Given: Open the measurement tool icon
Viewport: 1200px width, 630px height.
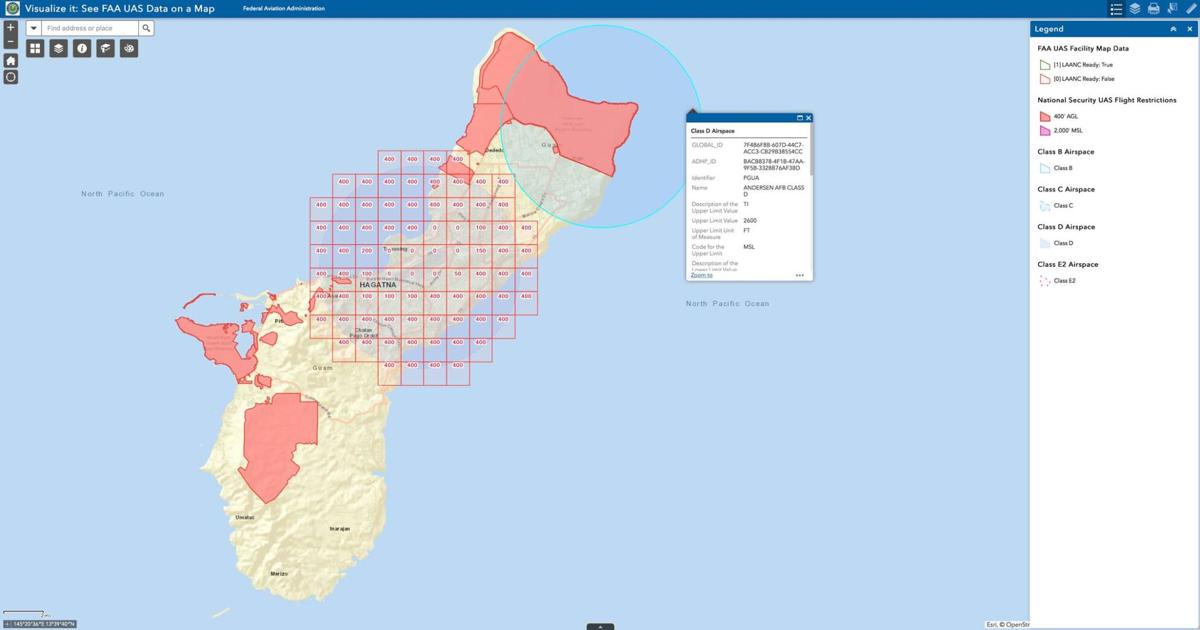Looking at the screenshot, I should (x=105, y=47).
